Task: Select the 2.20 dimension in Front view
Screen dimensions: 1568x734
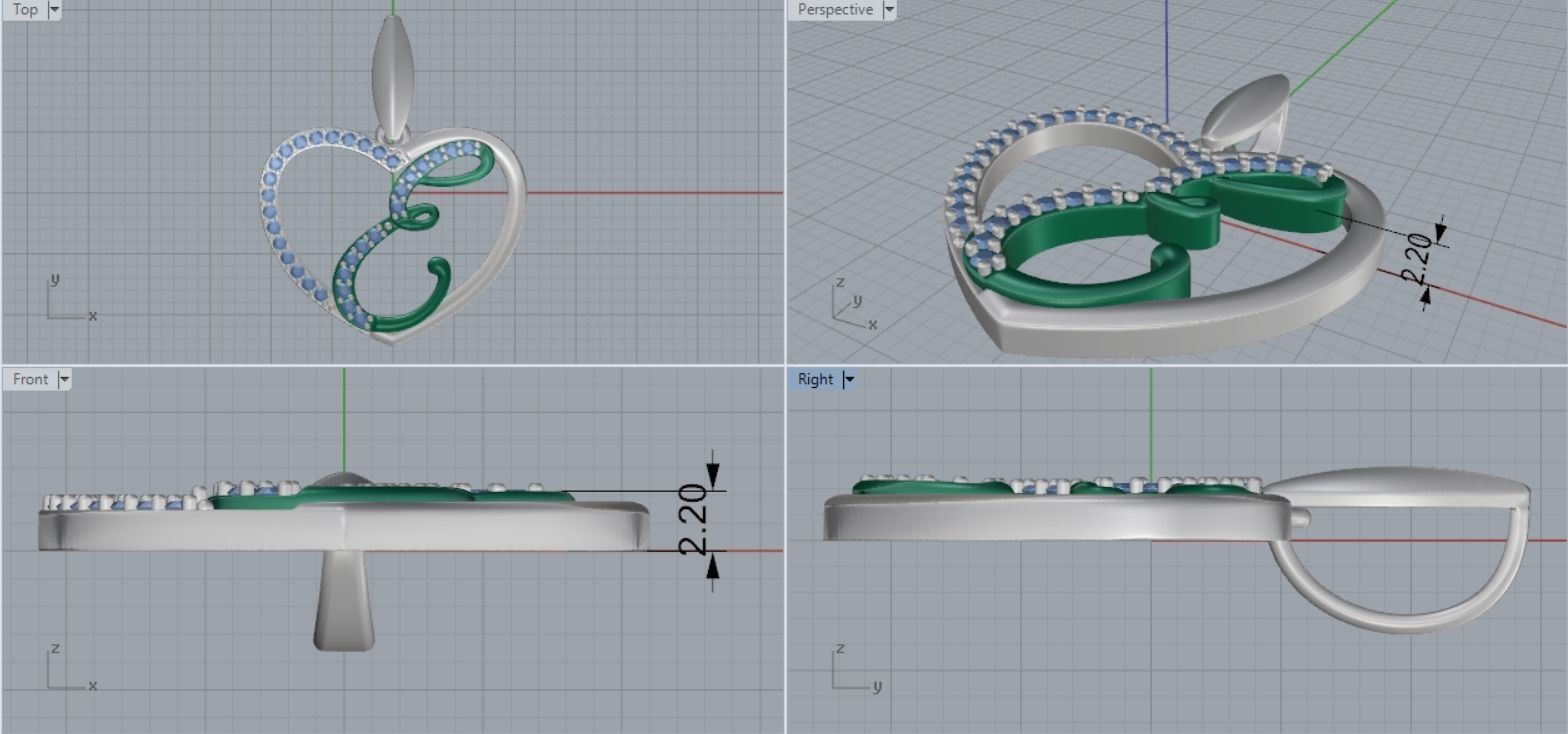Action: pyautogui.click(x=693, y=520)
